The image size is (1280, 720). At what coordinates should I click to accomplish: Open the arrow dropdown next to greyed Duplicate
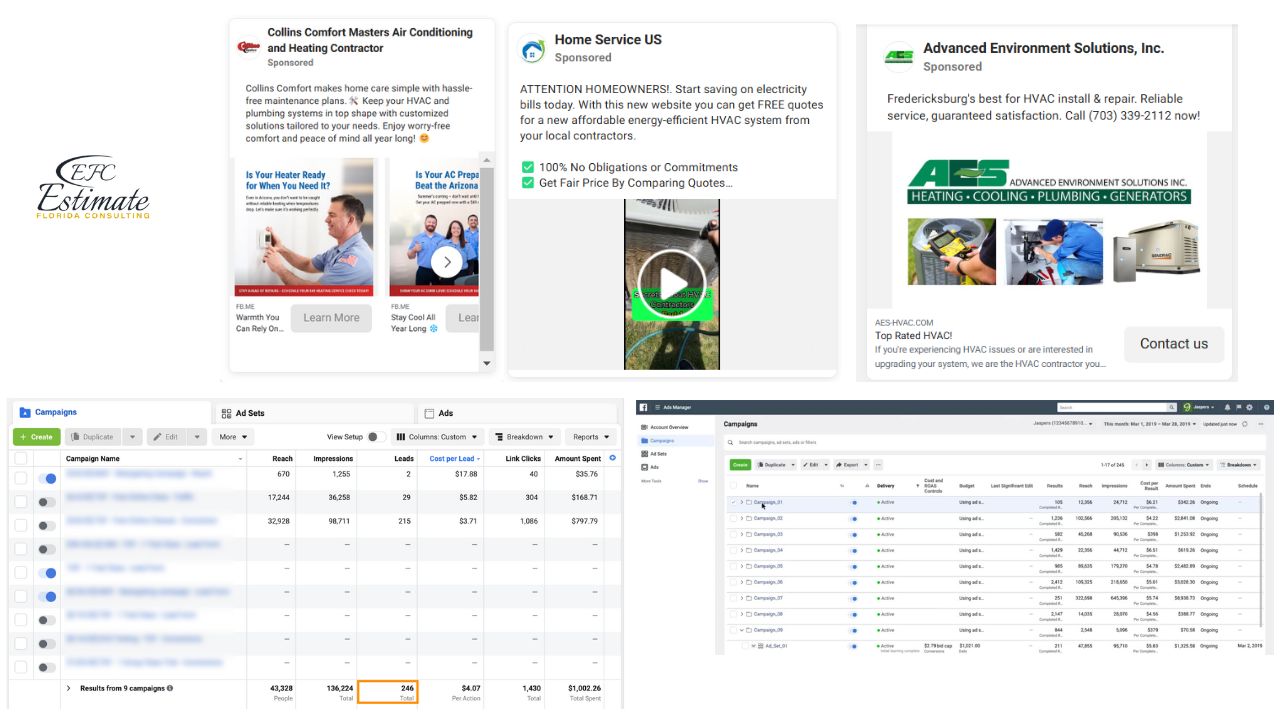click(132, 437)
